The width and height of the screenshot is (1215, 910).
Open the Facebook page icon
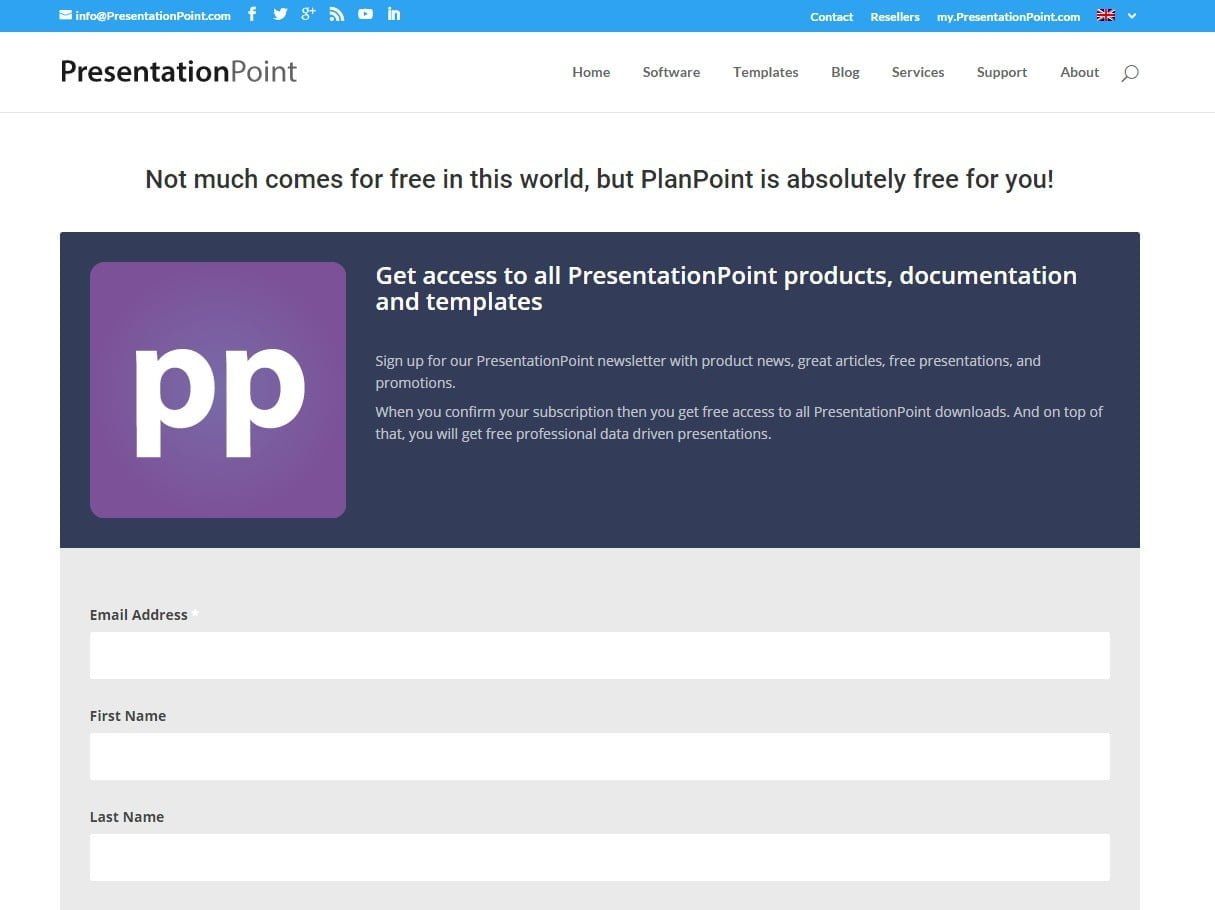(252, 14)
